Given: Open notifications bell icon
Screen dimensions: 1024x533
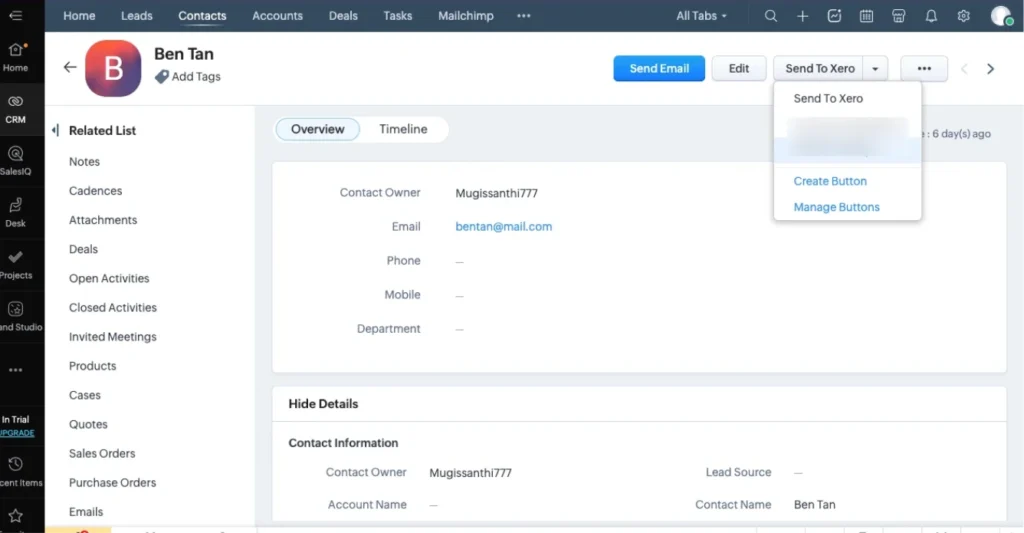Looking at the screenshot, I should [931, 16].
